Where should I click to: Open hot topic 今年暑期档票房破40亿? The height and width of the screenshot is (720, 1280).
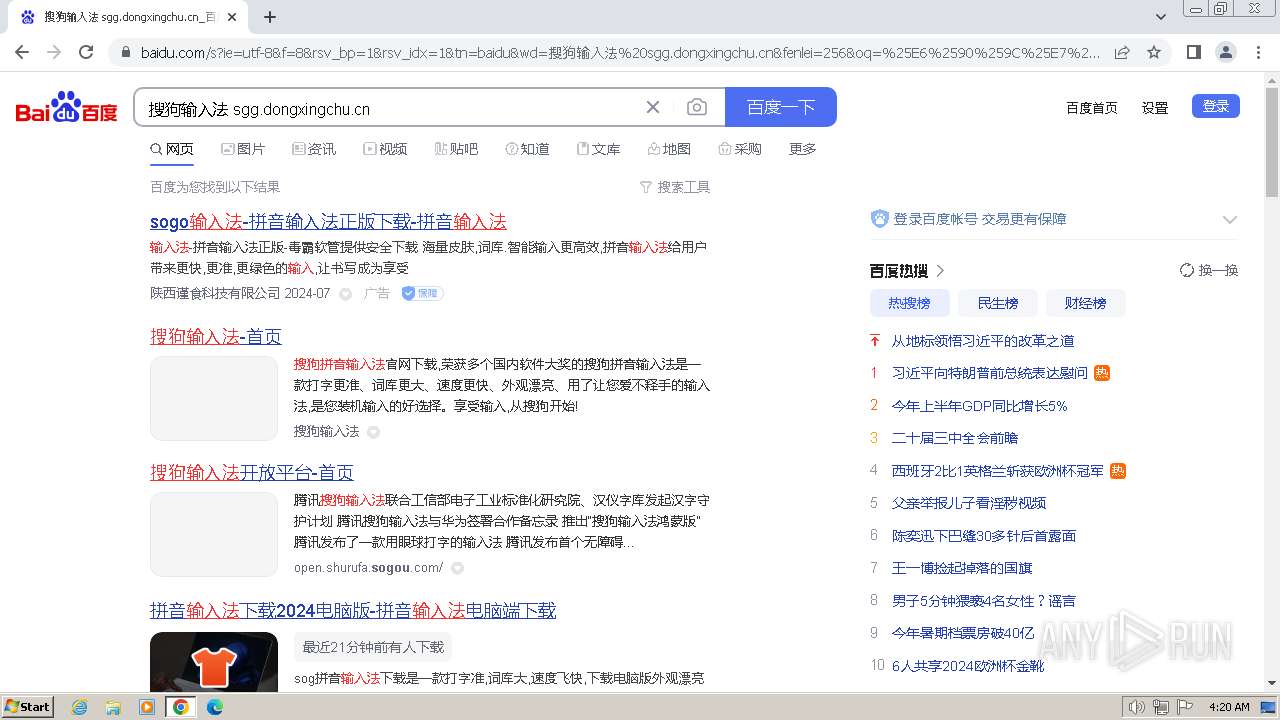(963, 633)
